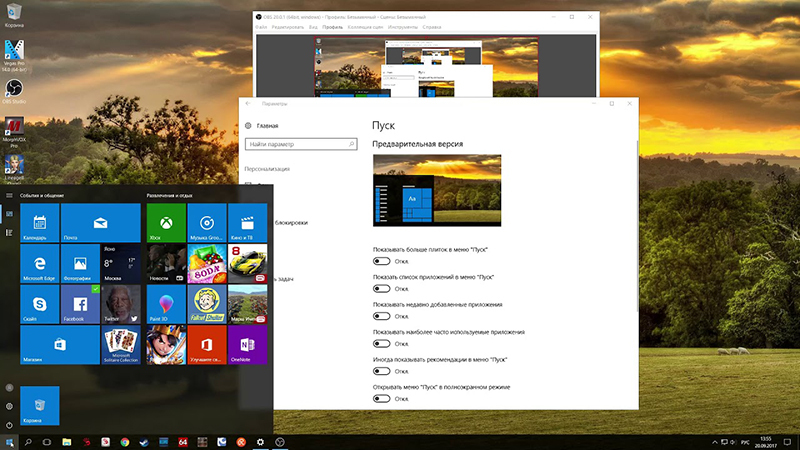Open the Calendar tile

(x=39, y=222)
